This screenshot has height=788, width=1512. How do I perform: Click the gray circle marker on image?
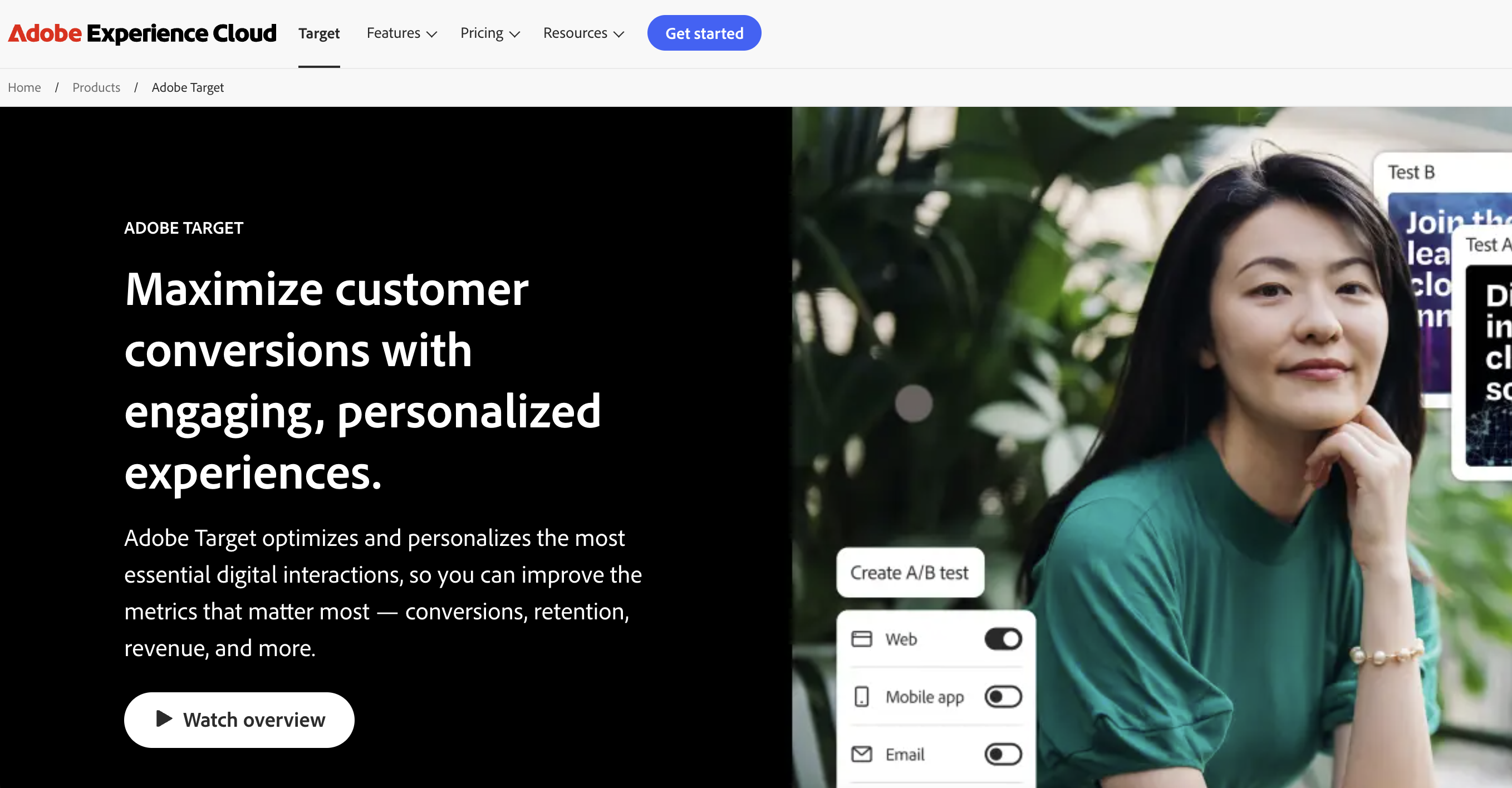click(x=914, y=403)
